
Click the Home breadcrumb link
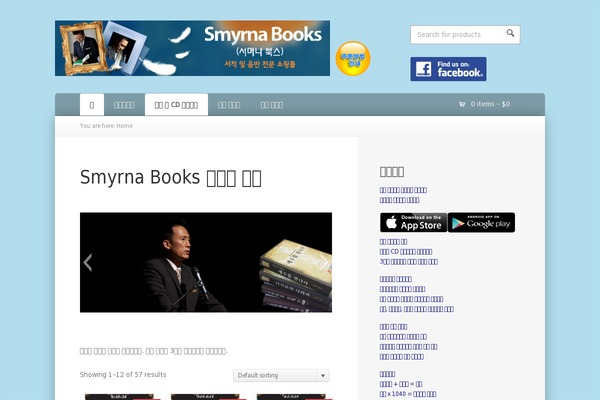click(124, 126)
